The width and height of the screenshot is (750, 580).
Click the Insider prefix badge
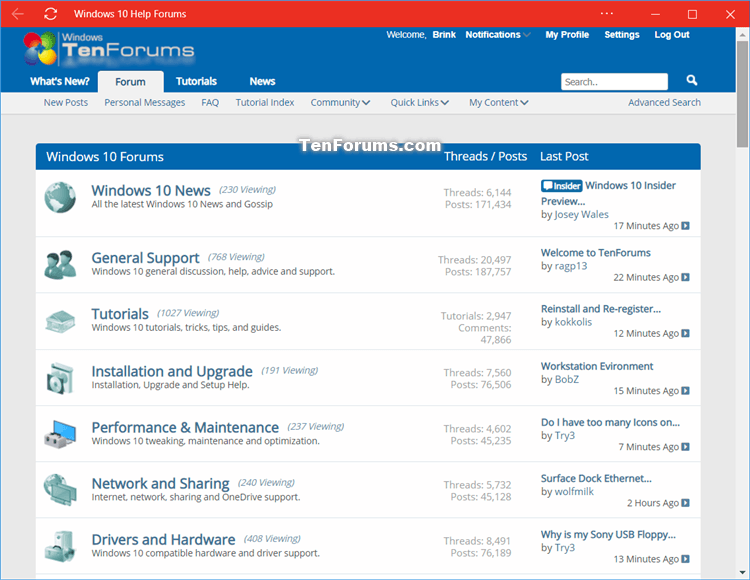tap(562, 186)
